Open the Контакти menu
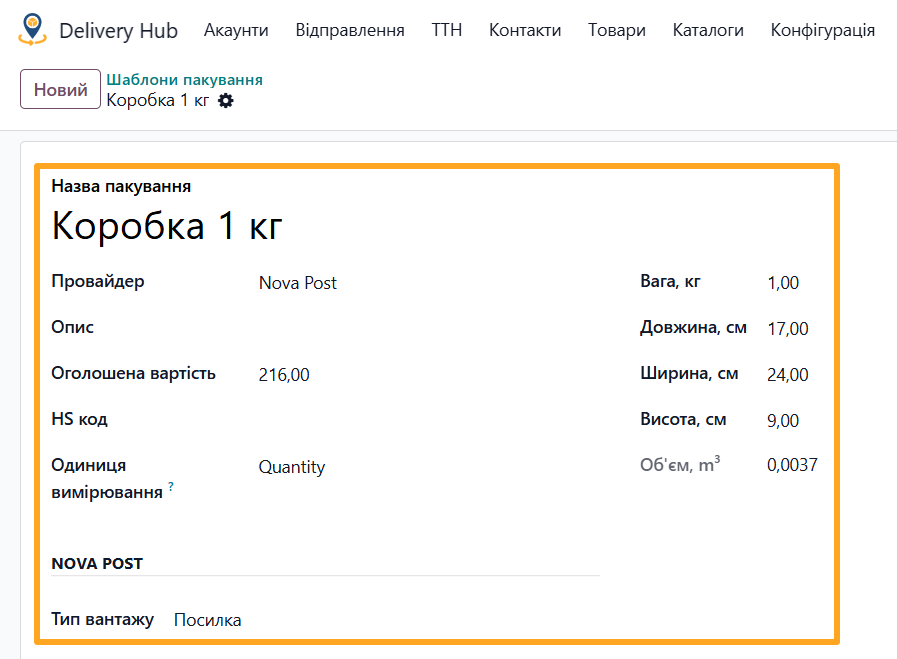Viewport: 897px width, 659px height. click(x=525, y=30)
